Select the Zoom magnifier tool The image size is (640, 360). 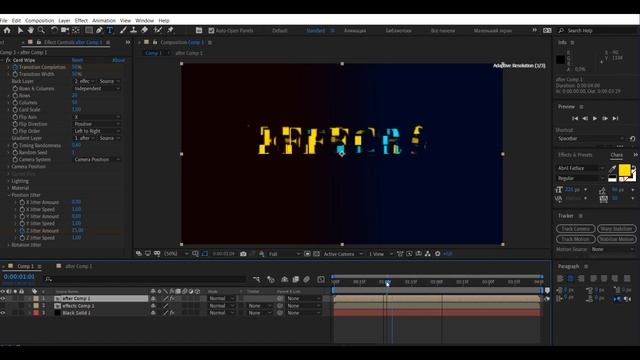coord(41,31)
